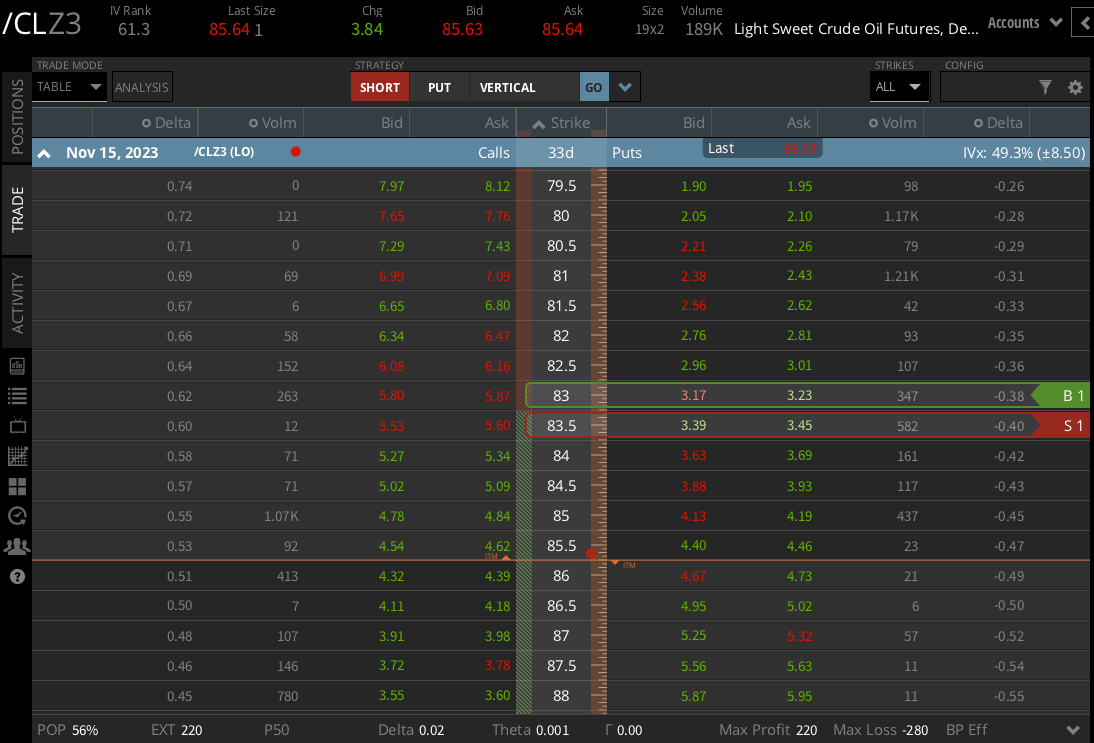Click the follow traders people icon

tap(17, 546)
